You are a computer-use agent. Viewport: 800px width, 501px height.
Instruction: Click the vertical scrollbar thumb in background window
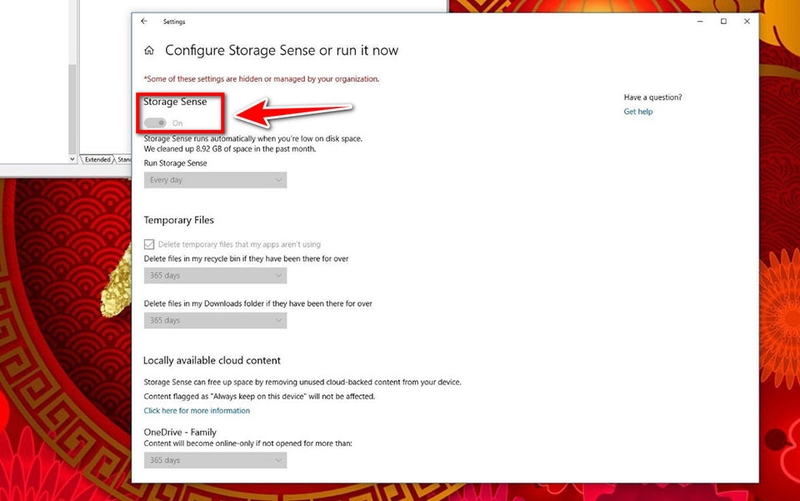tap(72, 109)
